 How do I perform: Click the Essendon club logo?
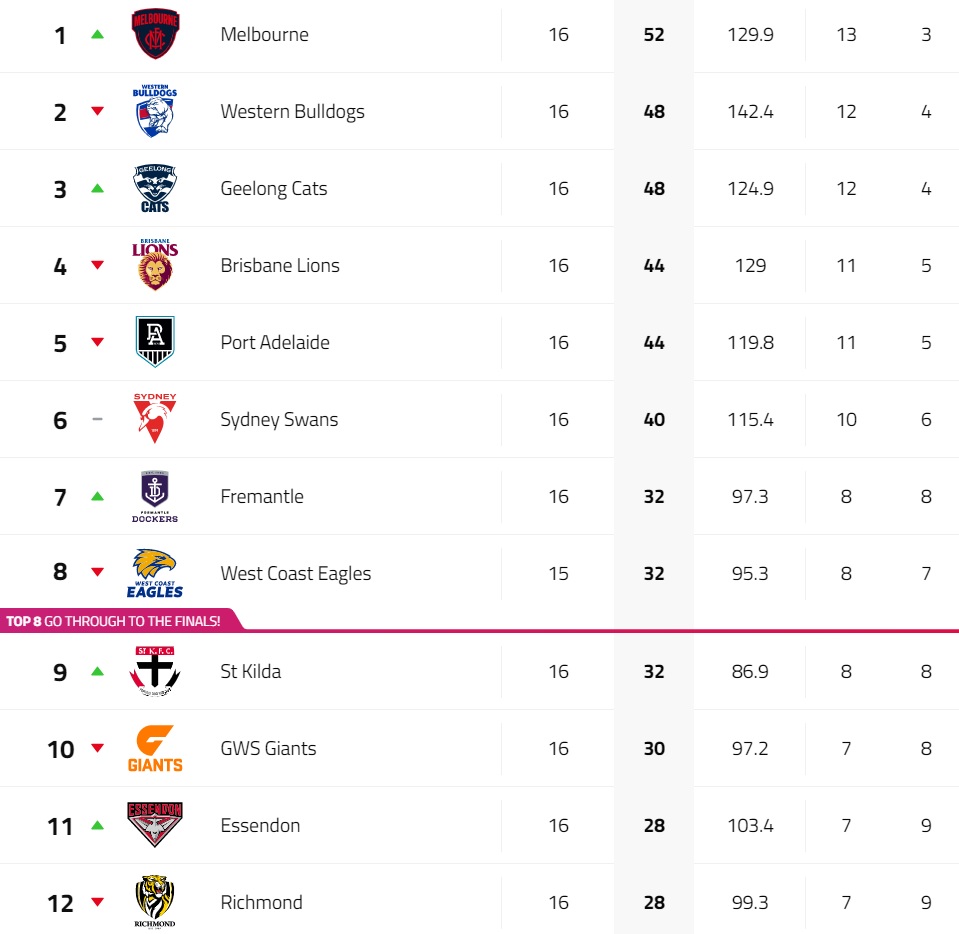(x=155, y=825)
